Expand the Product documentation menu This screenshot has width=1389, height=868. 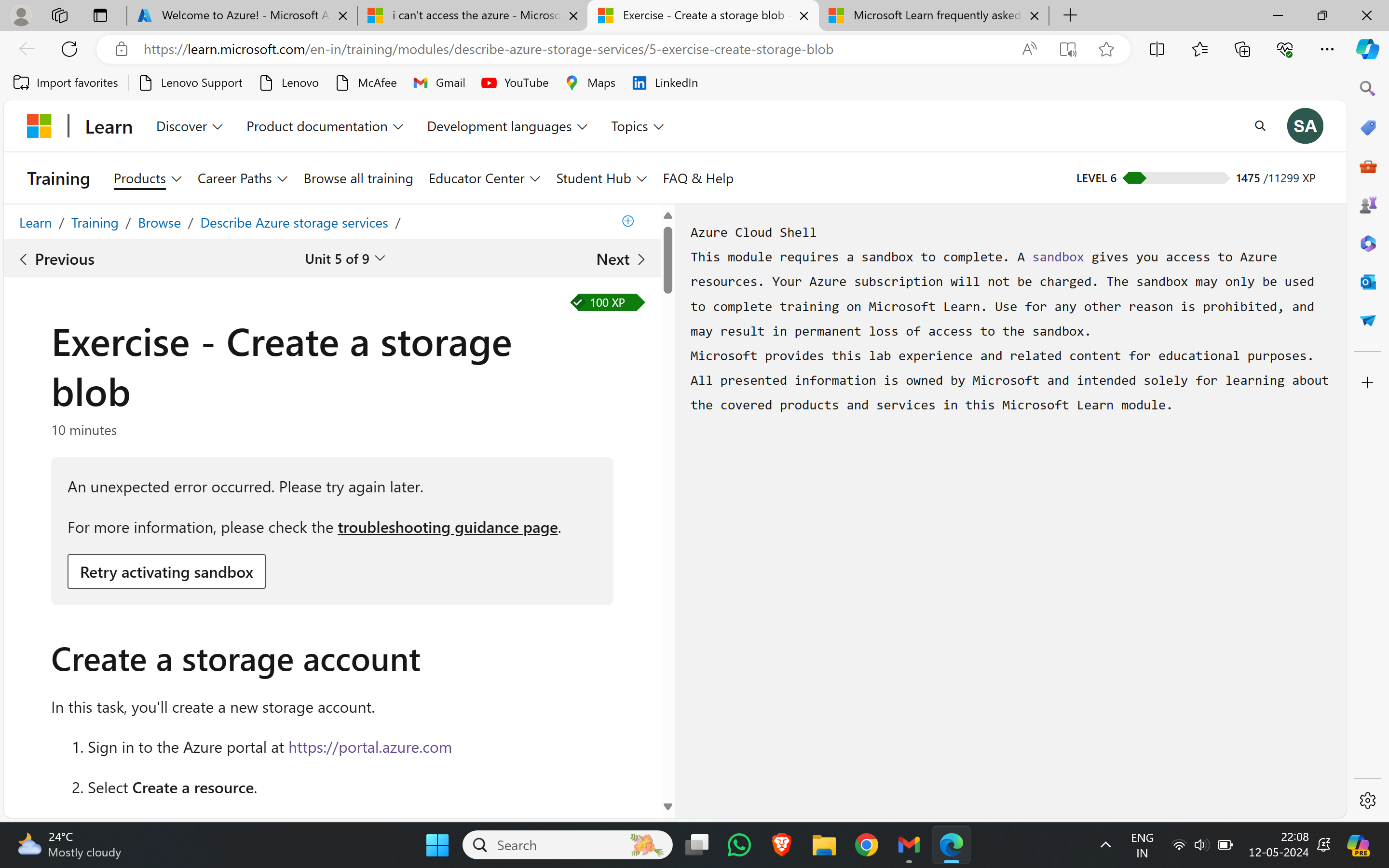pyautogui.click(x=324, y=126)
